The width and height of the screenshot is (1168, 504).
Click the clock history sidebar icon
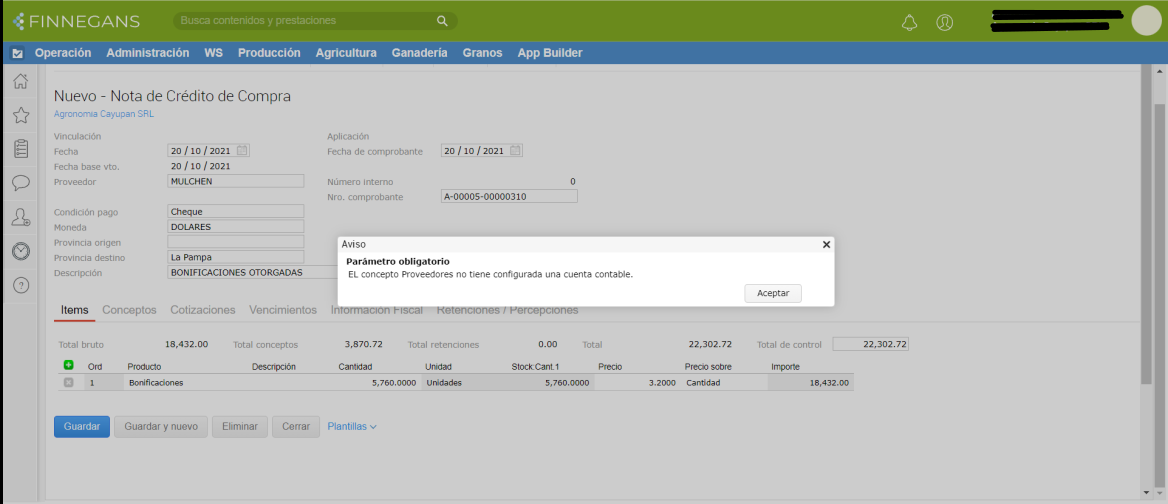pyautogui.click(x=20, y=251)
